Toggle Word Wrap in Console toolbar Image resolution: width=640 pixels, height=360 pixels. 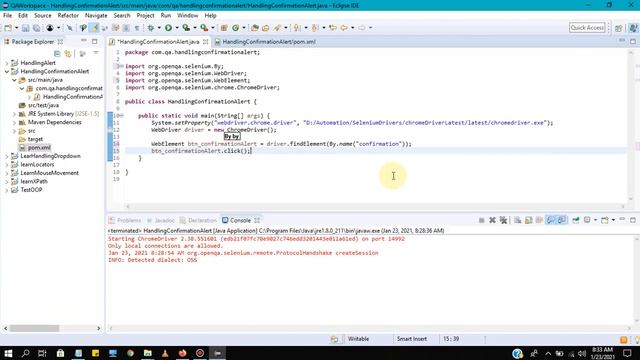pyautogui.click(x=539, y=220)
